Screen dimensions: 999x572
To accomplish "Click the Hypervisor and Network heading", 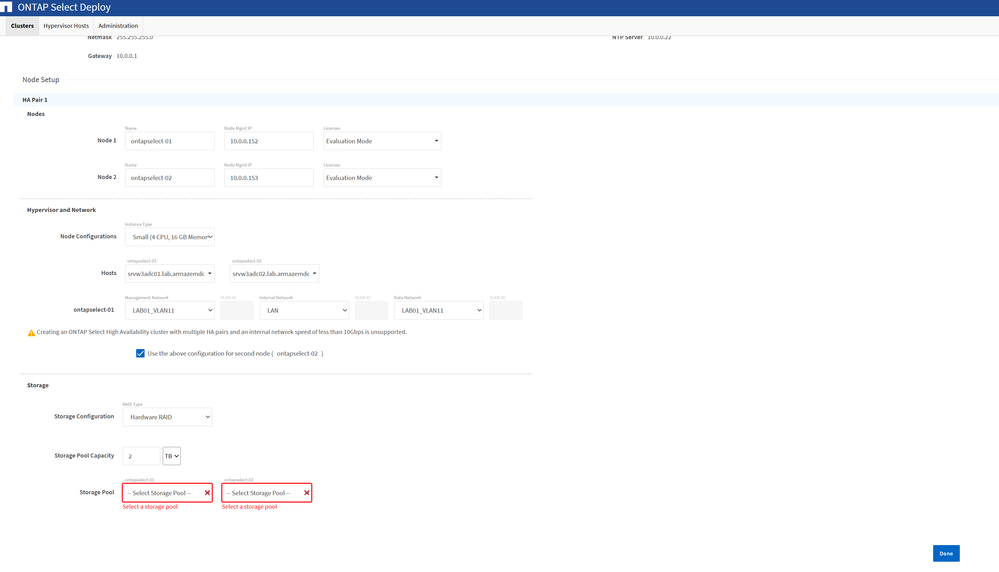I will pos(61,210).
